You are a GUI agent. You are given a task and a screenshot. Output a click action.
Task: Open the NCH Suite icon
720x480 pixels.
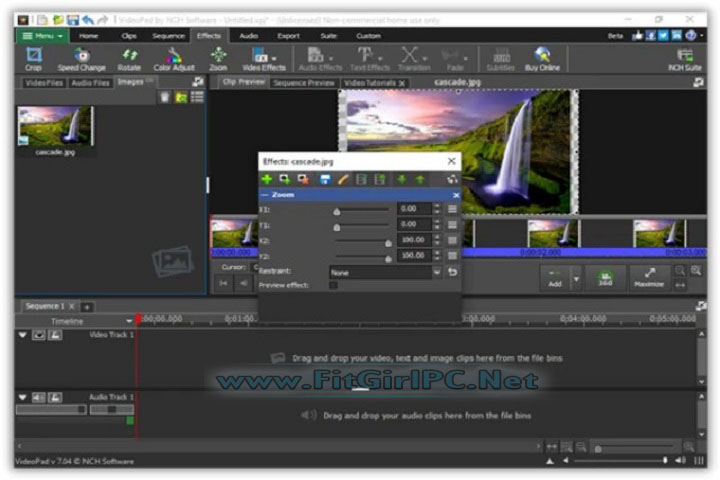click(685, 57)
